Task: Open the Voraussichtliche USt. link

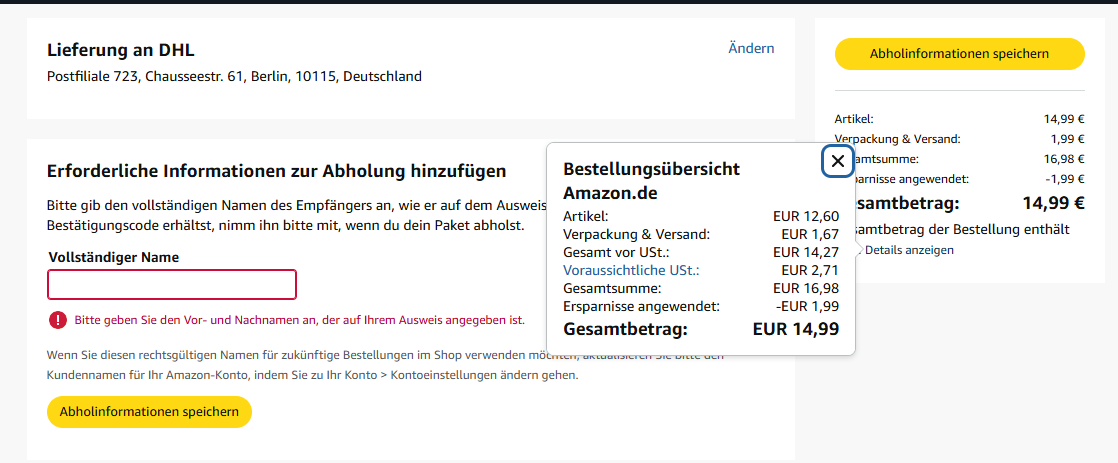Action: point(632,270)
